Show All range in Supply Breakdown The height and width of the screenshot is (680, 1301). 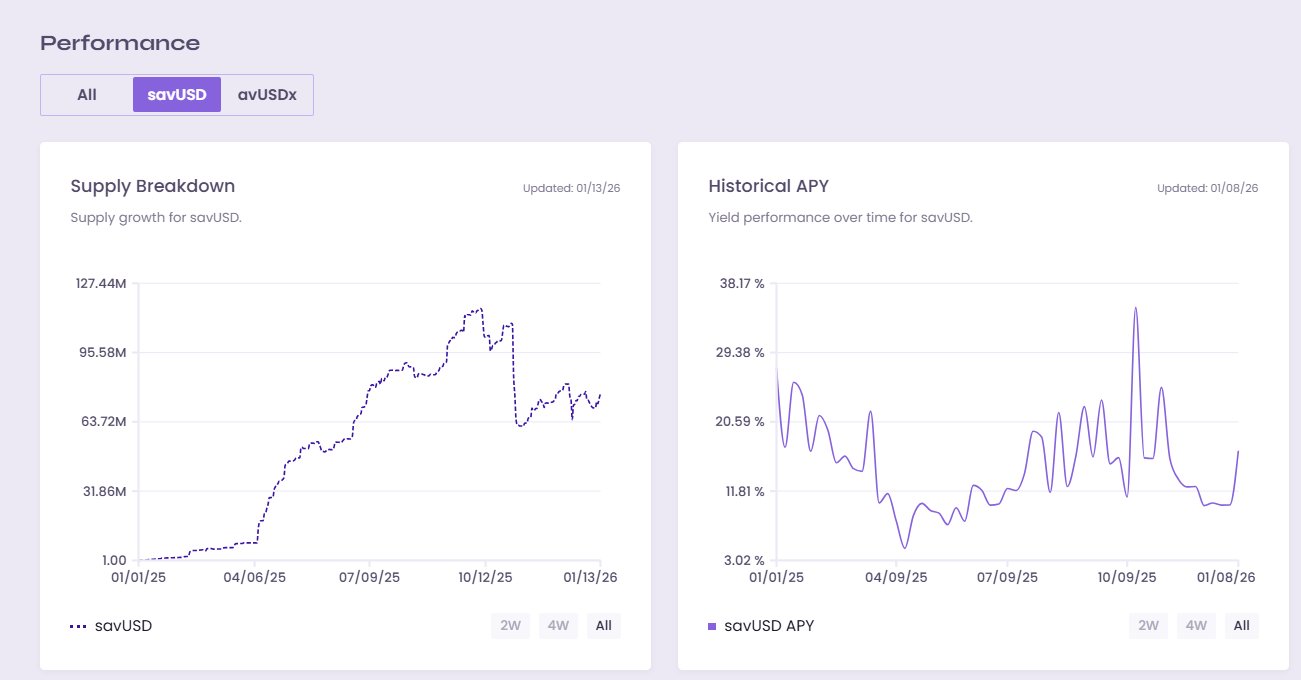(603, 626)
